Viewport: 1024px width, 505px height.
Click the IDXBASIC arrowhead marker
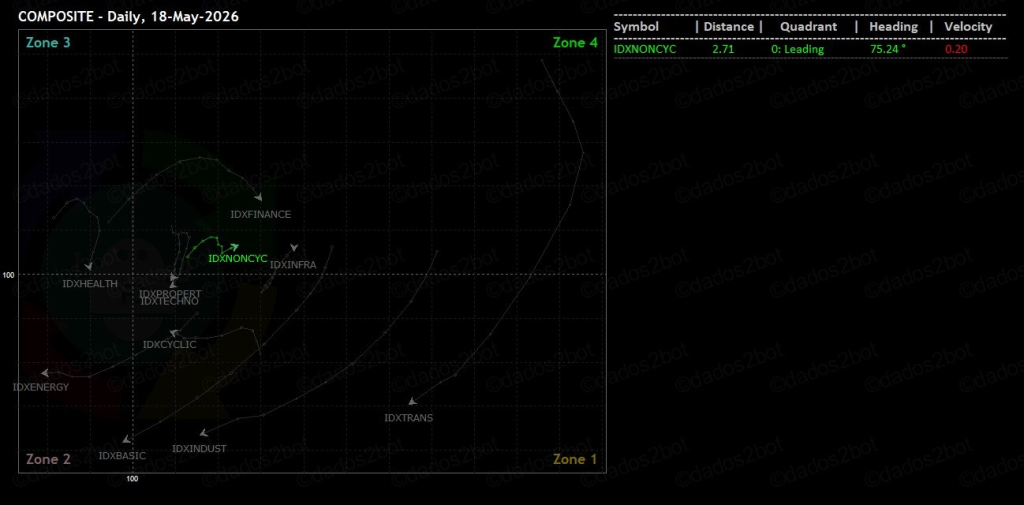click(x=126, y=440)
